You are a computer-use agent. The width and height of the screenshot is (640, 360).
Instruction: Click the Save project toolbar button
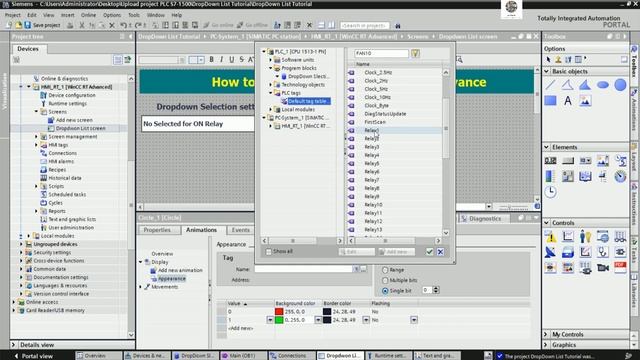coord(42,25)
